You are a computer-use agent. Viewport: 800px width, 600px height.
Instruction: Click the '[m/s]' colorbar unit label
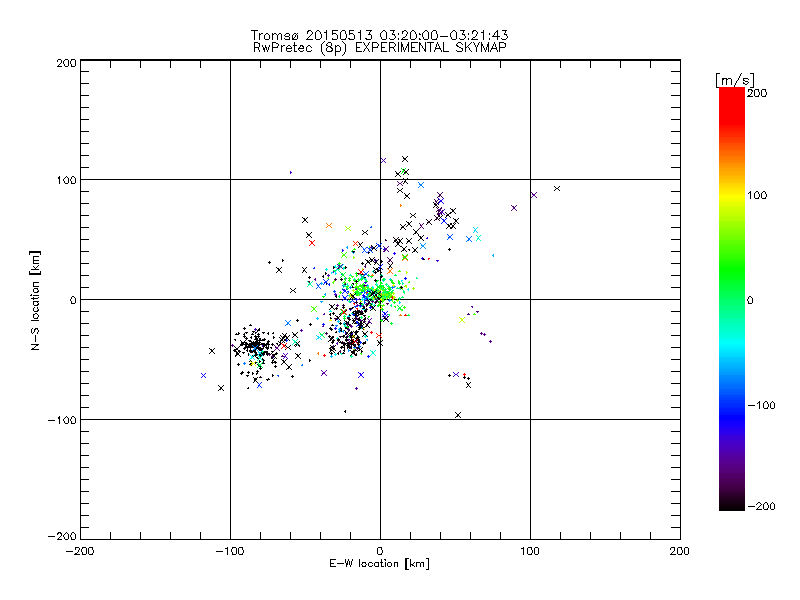pos(735,80)
